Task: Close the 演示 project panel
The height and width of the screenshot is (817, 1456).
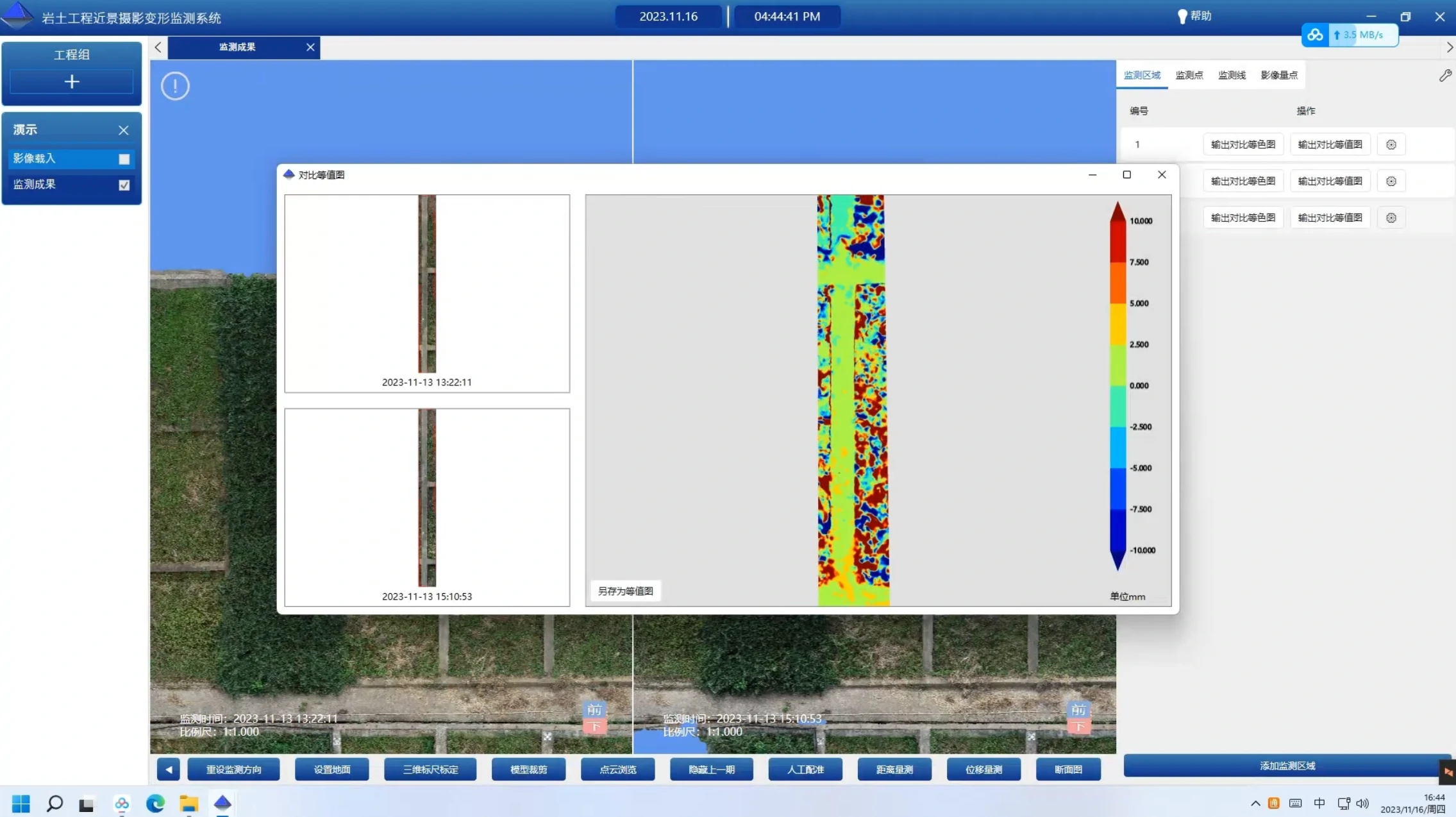Action: point(124,130)
